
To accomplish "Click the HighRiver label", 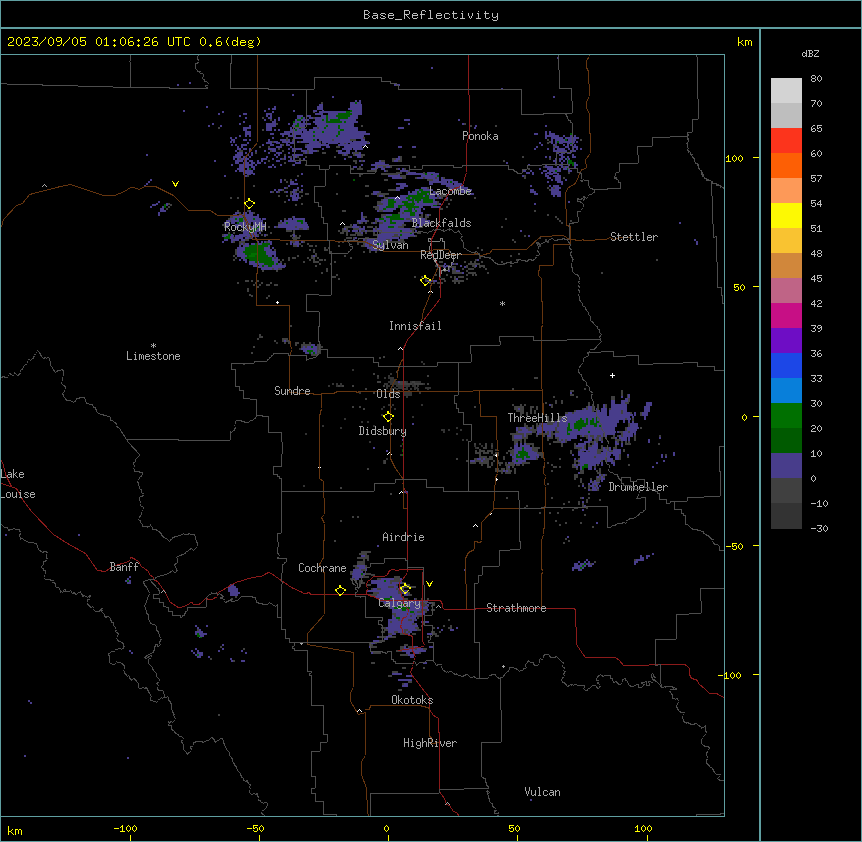I will (430, 743).
